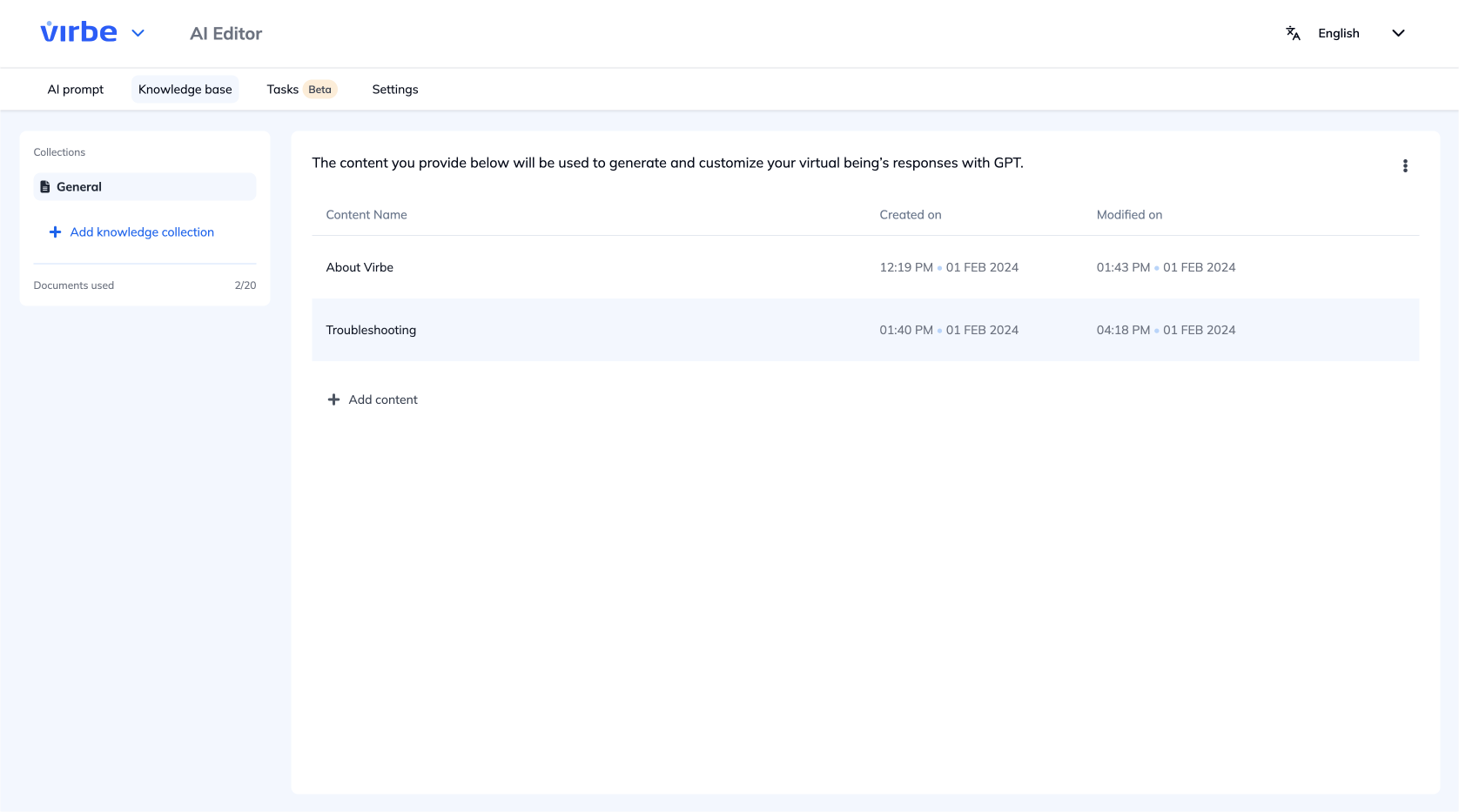Select the General collection
Viewport: 1459px width, 812px height.
point(79,187)
